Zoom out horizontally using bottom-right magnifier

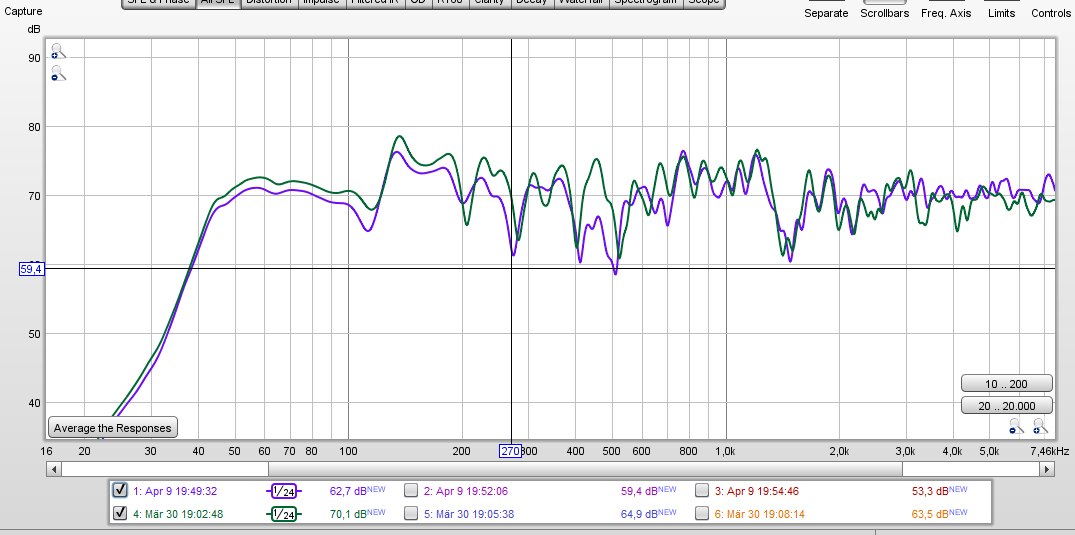pos(1015,428)
